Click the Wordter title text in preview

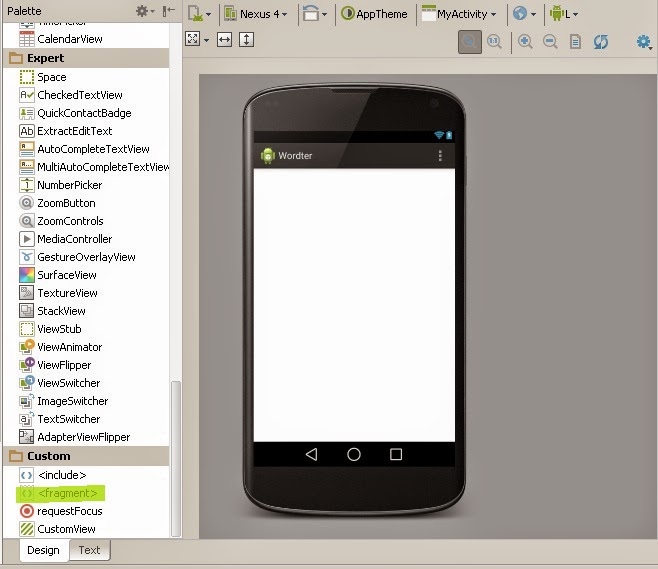pyautogui.click(x=295, y=156)
